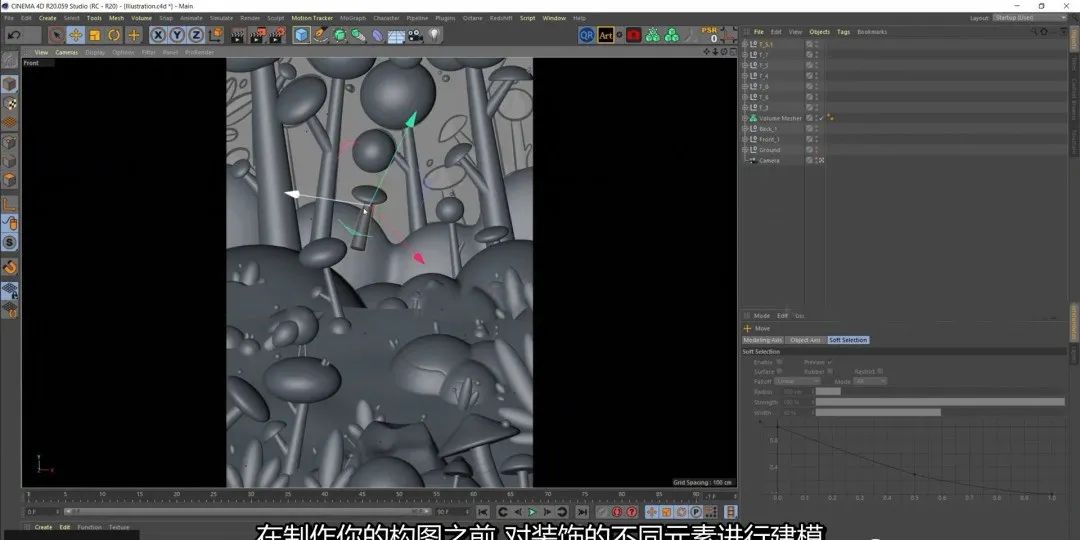Open the Script menu
Viewport: 1080px width, 540px height.
click(528, 18)
